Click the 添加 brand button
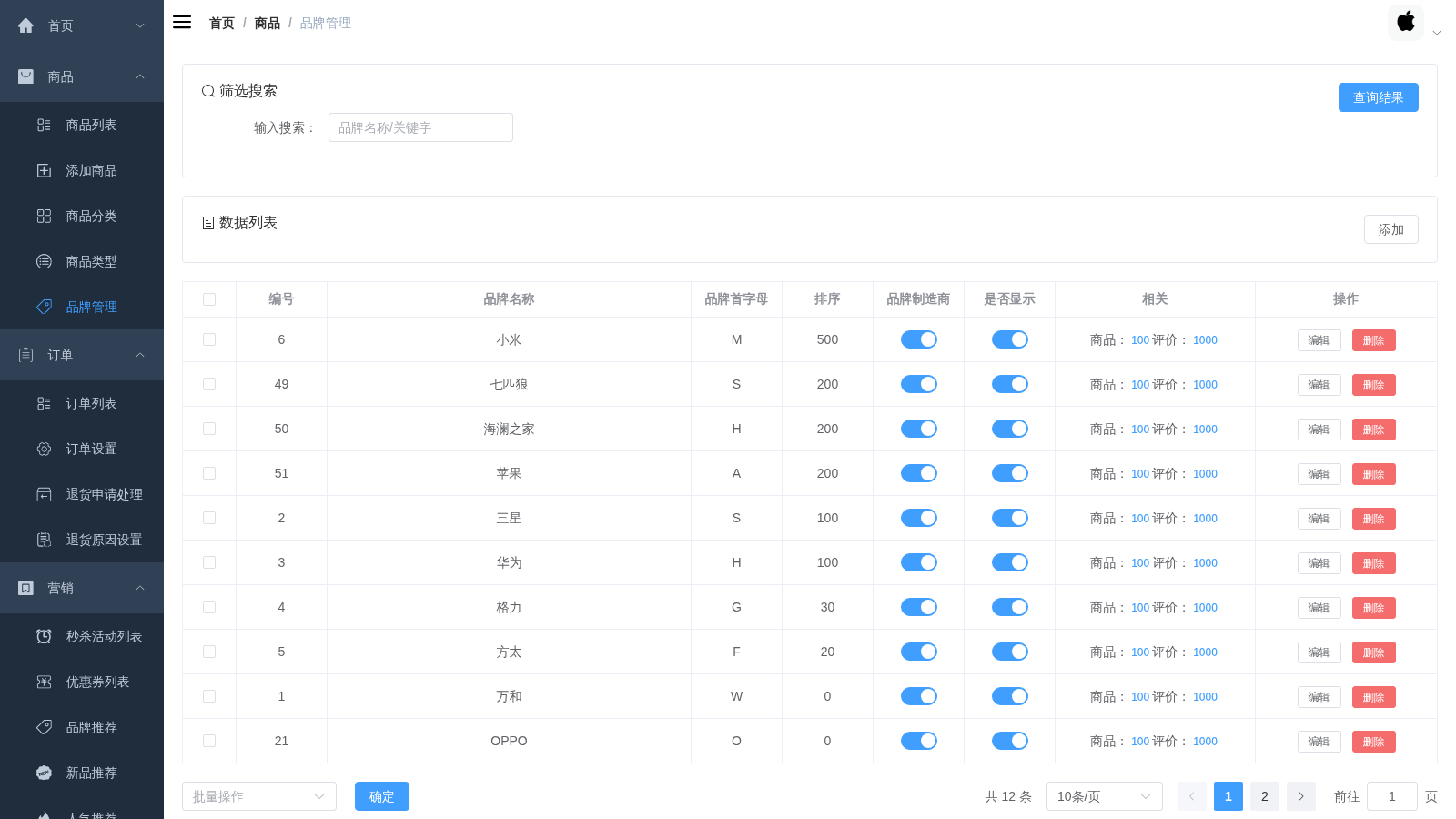 (x=1391, y=229)
